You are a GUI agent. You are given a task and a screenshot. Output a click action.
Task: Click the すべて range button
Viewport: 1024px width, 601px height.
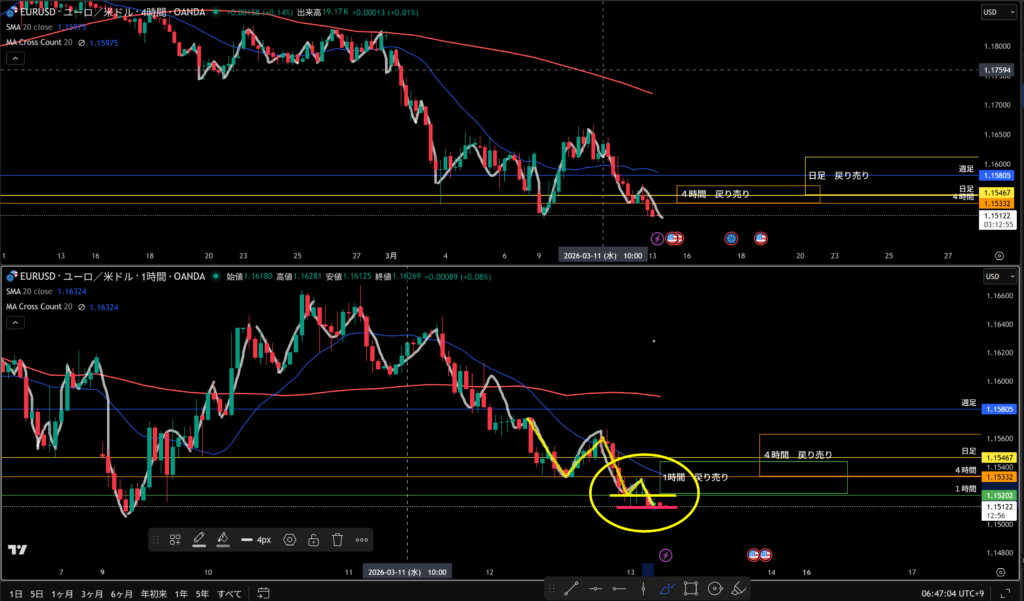(229, 593)
